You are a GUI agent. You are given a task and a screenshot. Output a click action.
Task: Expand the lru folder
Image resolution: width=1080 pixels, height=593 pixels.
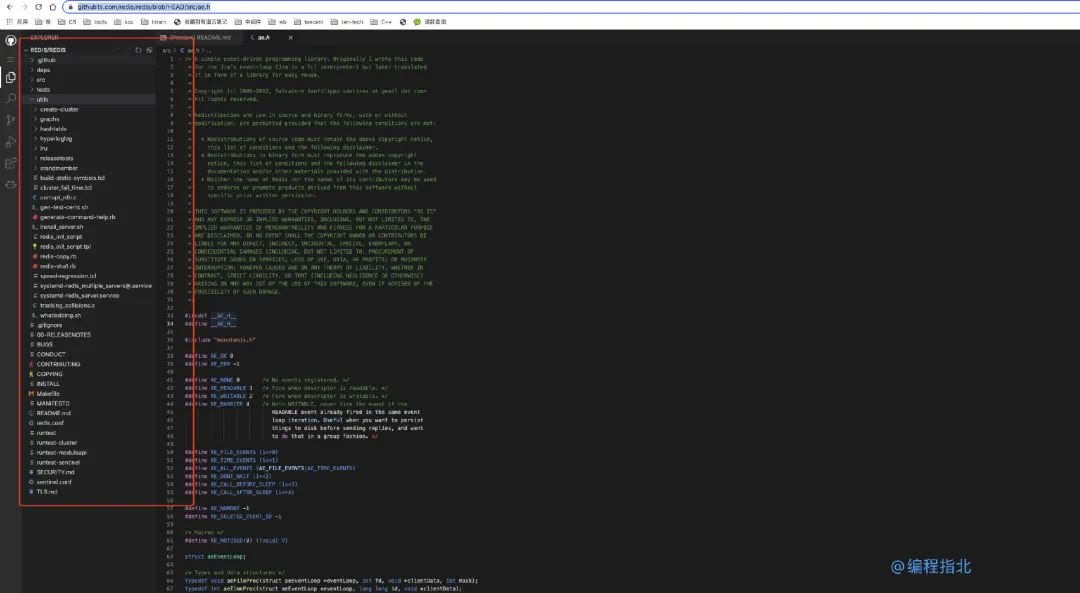(x=90, y=148)
